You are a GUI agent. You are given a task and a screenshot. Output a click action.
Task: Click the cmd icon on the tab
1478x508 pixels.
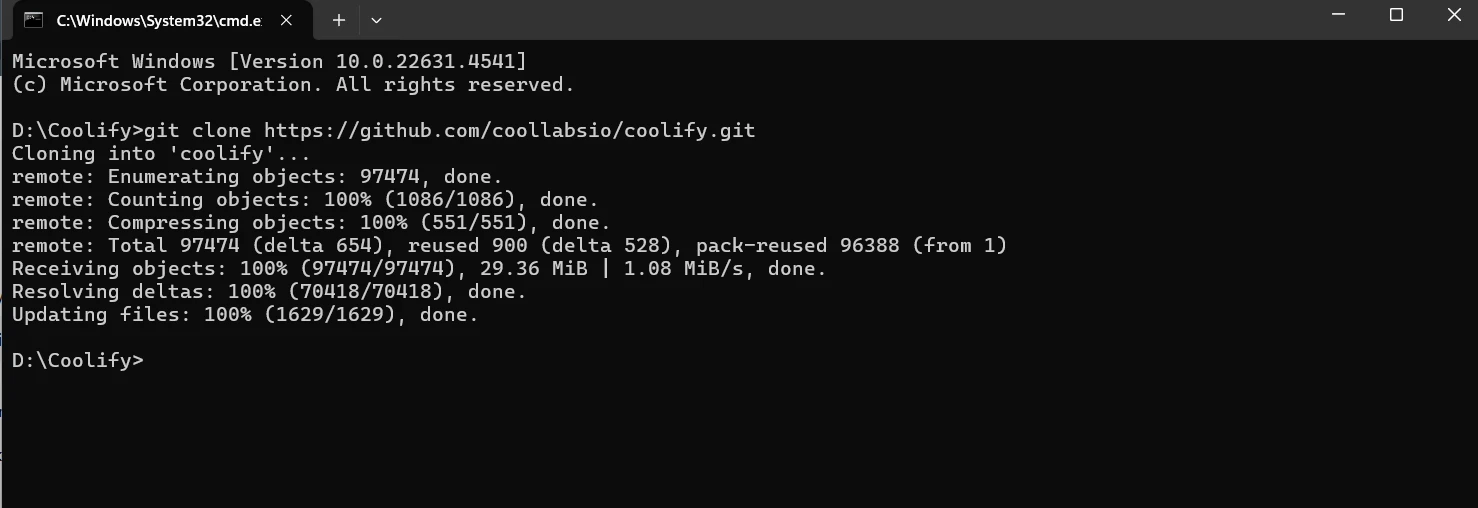click(x=34, y=20)
